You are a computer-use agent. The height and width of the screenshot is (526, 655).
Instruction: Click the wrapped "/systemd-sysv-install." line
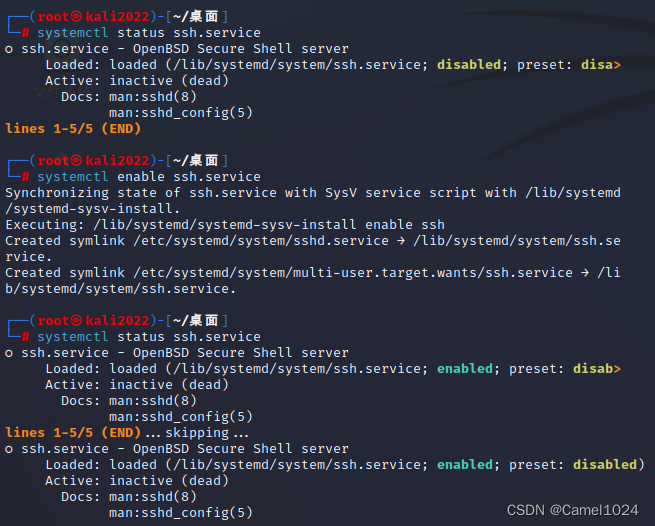[92, 208]
